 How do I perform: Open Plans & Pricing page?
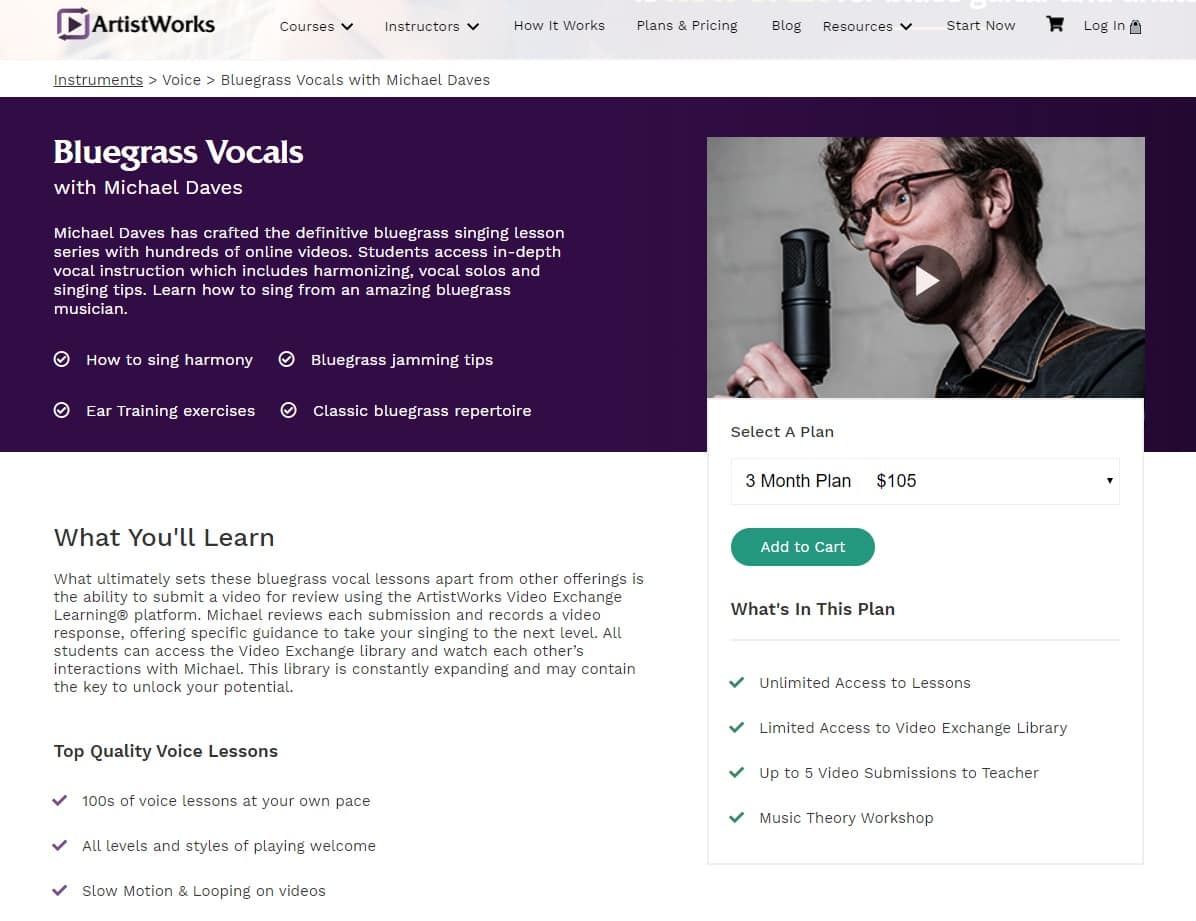coord(687,25)
